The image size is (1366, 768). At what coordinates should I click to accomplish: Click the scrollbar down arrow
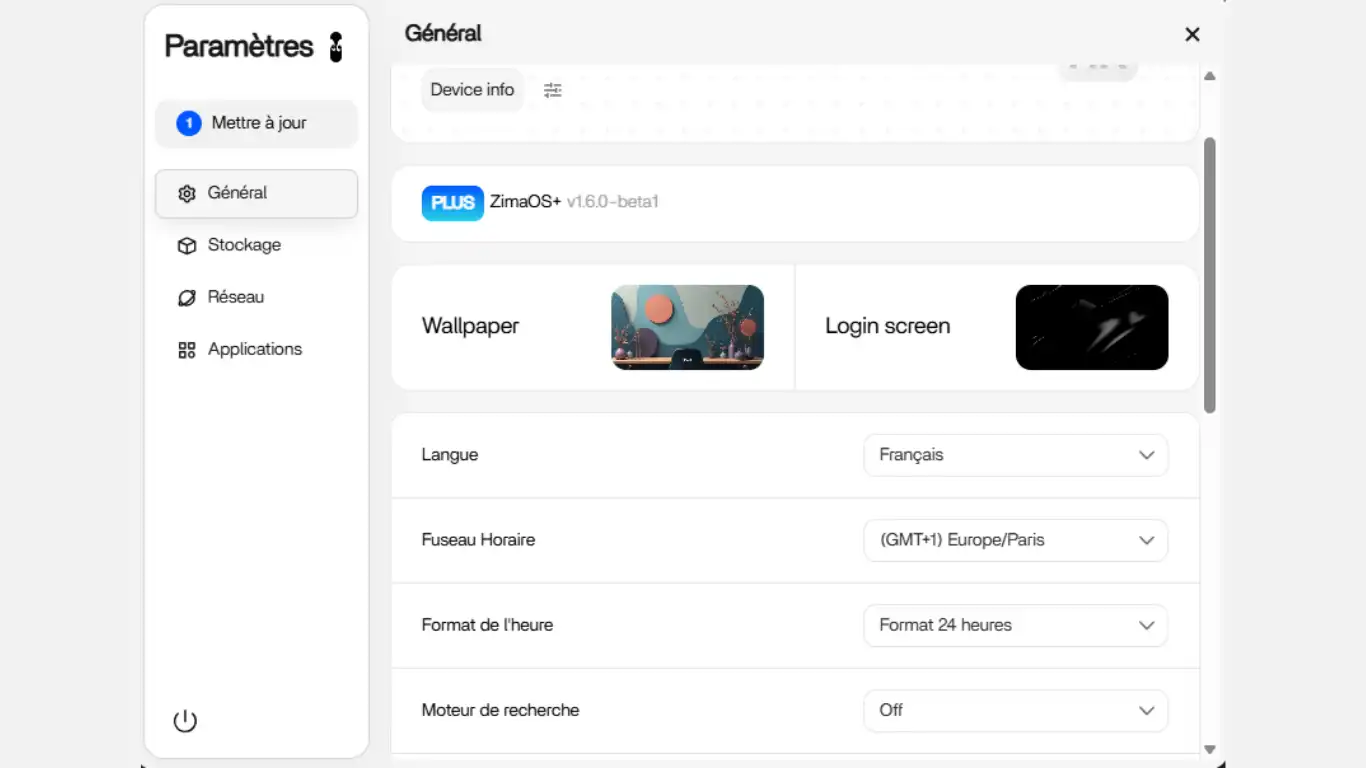1209,749
